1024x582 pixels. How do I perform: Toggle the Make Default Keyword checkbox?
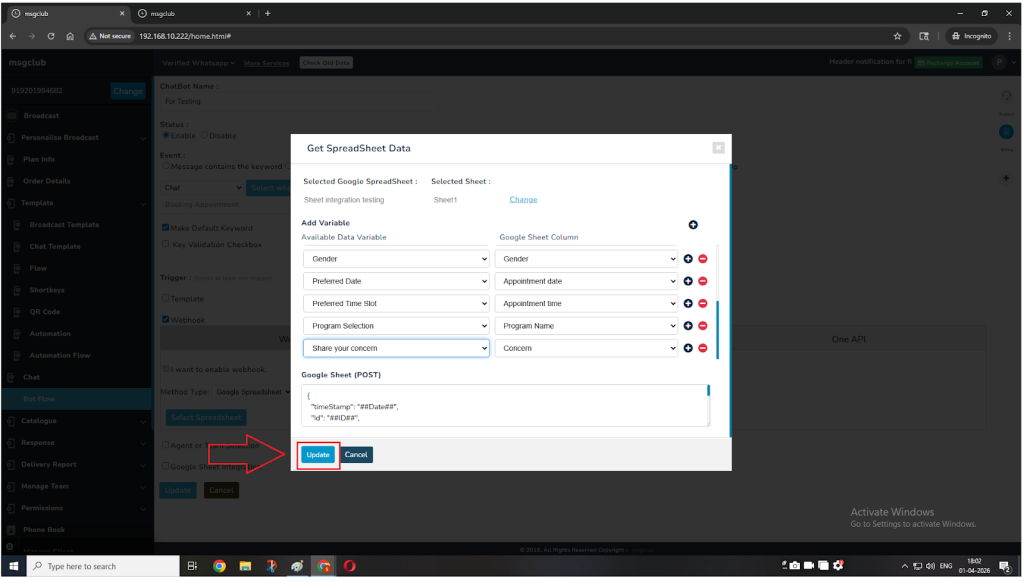tap(166, 228)
